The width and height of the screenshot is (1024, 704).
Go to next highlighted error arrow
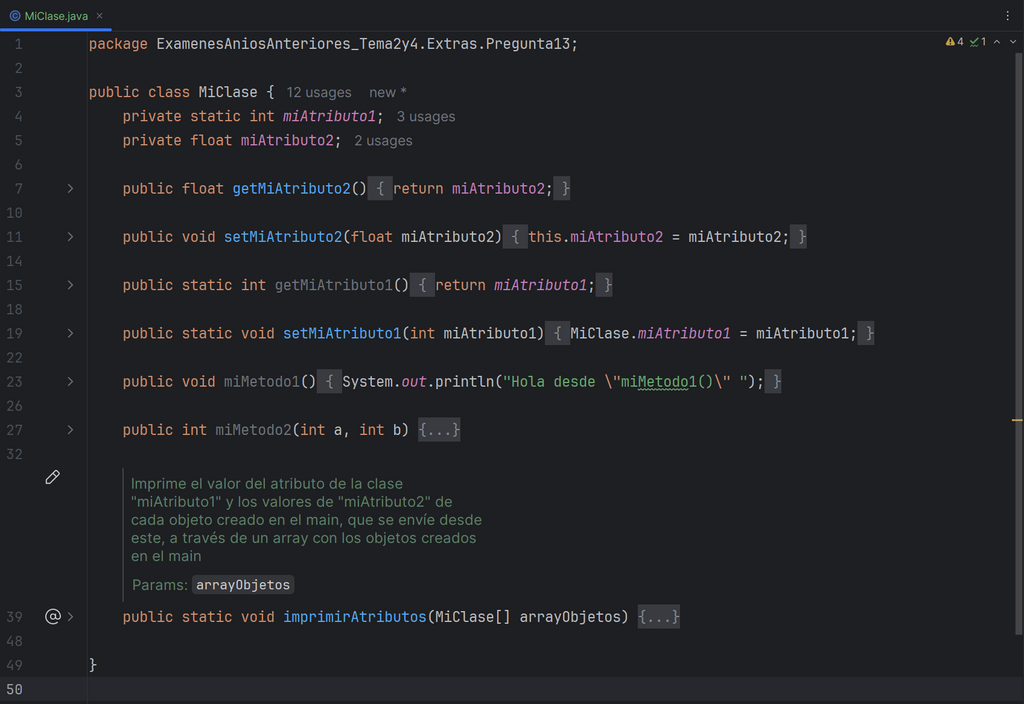click(1013, 42)
